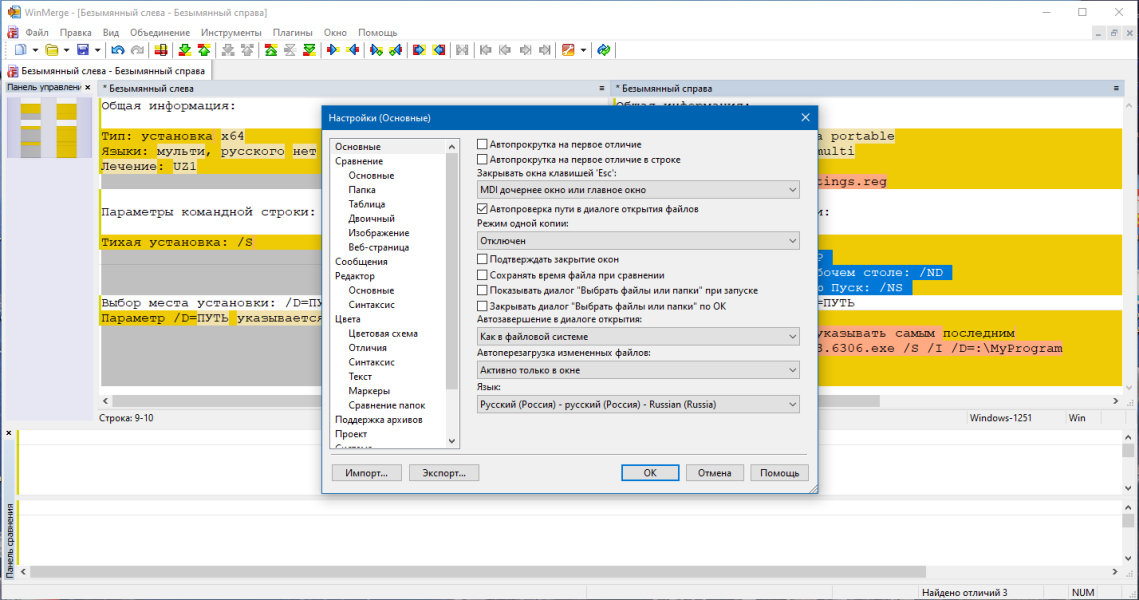Screen dimensions: 1139x600
Task: Jump to first difference icon
Action: point(271,50)
